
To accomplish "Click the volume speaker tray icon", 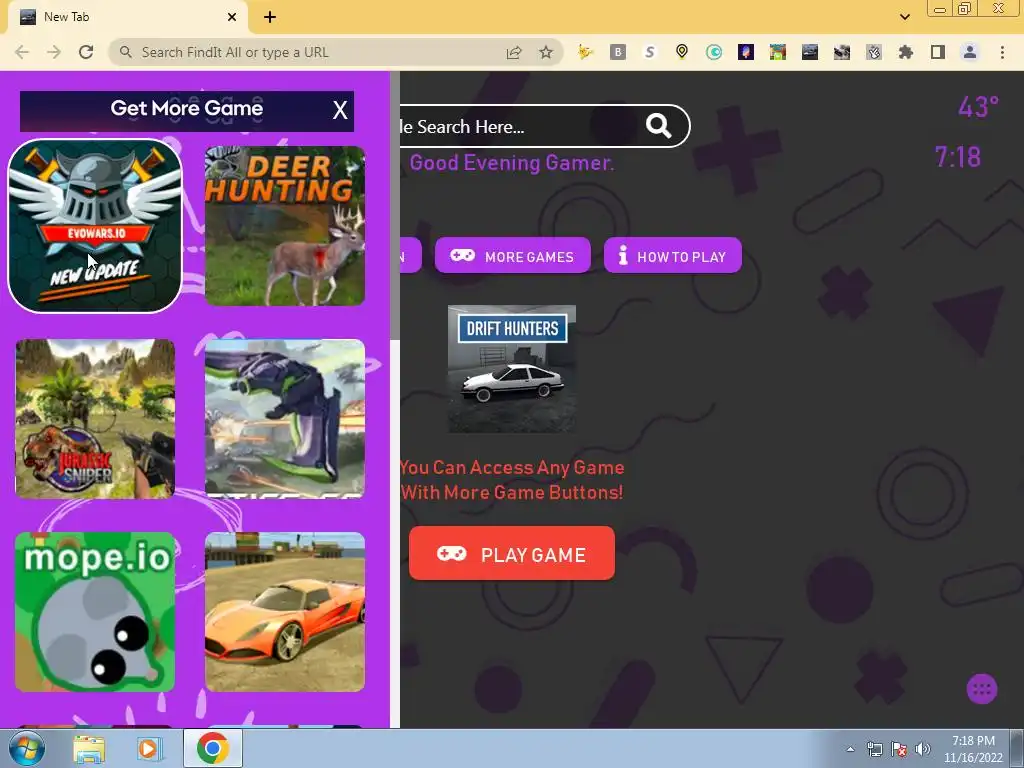I will pos(922,749).
